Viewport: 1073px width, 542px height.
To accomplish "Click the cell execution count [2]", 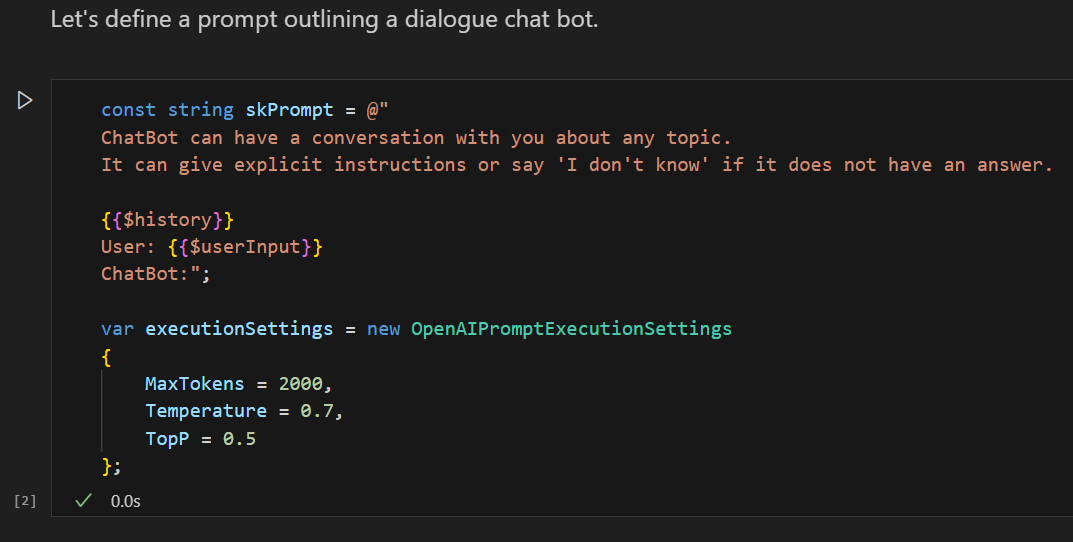I will click(25, 501).
